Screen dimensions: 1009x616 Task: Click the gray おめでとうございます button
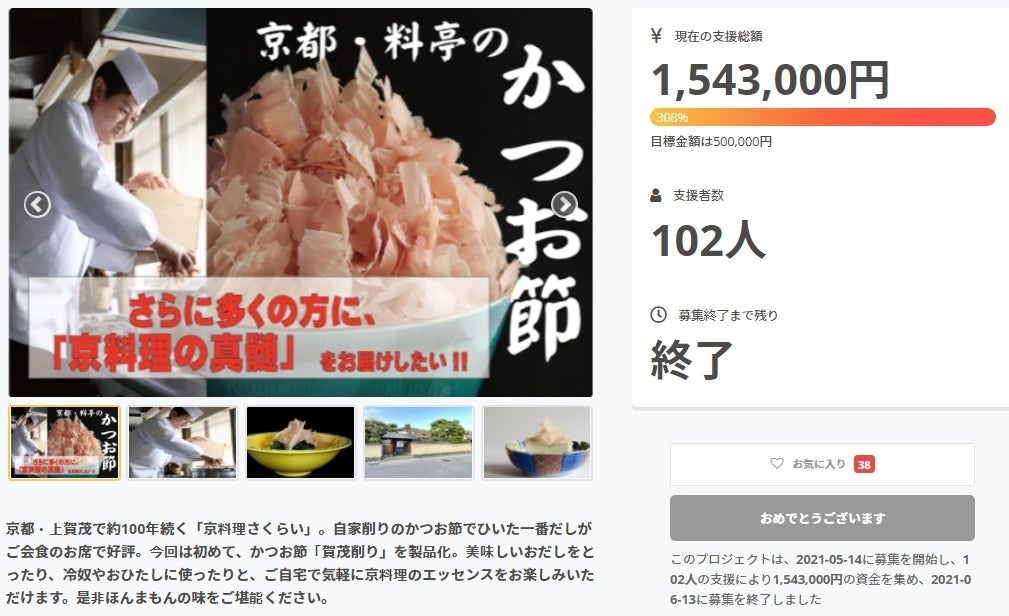point(822,518)
